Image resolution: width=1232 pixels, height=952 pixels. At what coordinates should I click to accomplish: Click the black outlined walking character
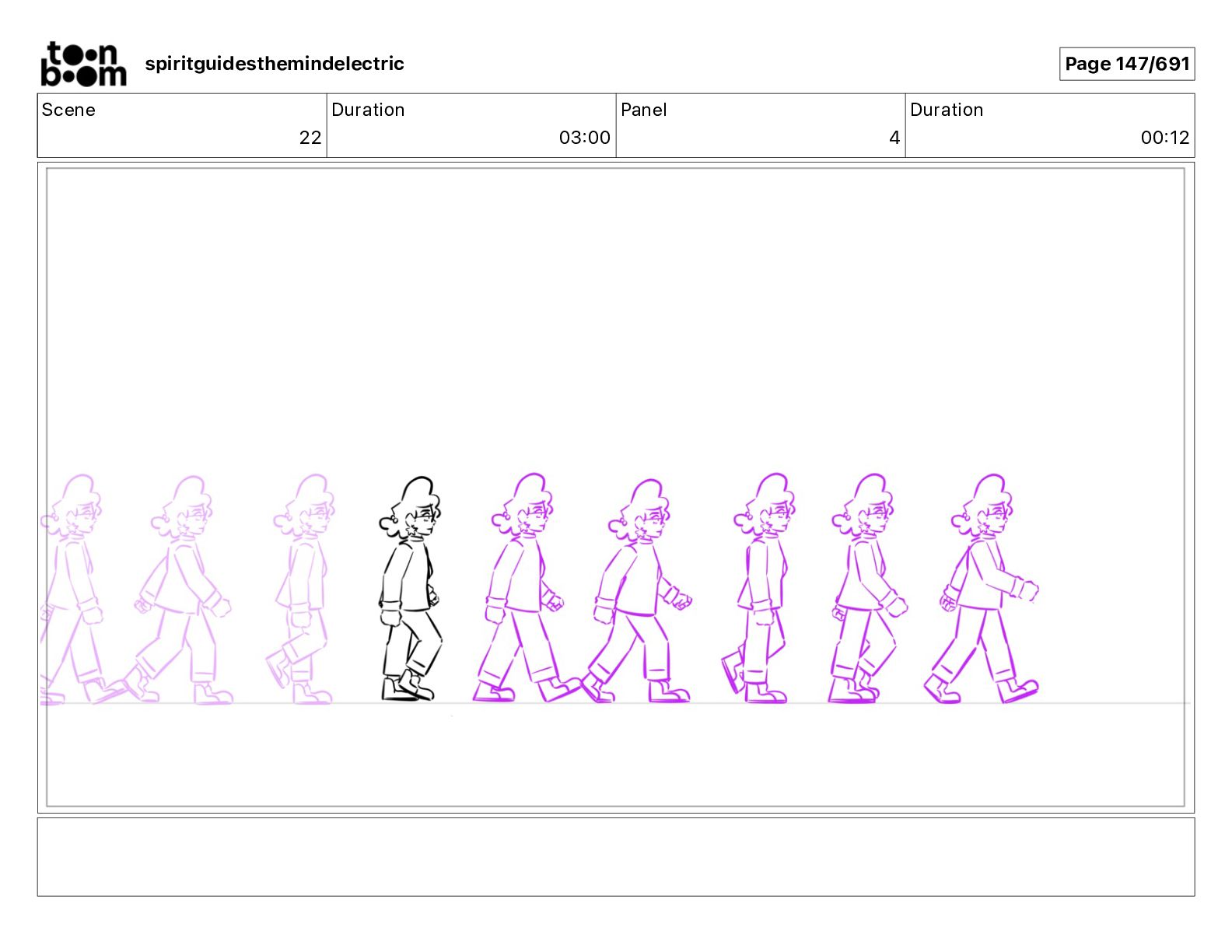(x=411, y=589)
